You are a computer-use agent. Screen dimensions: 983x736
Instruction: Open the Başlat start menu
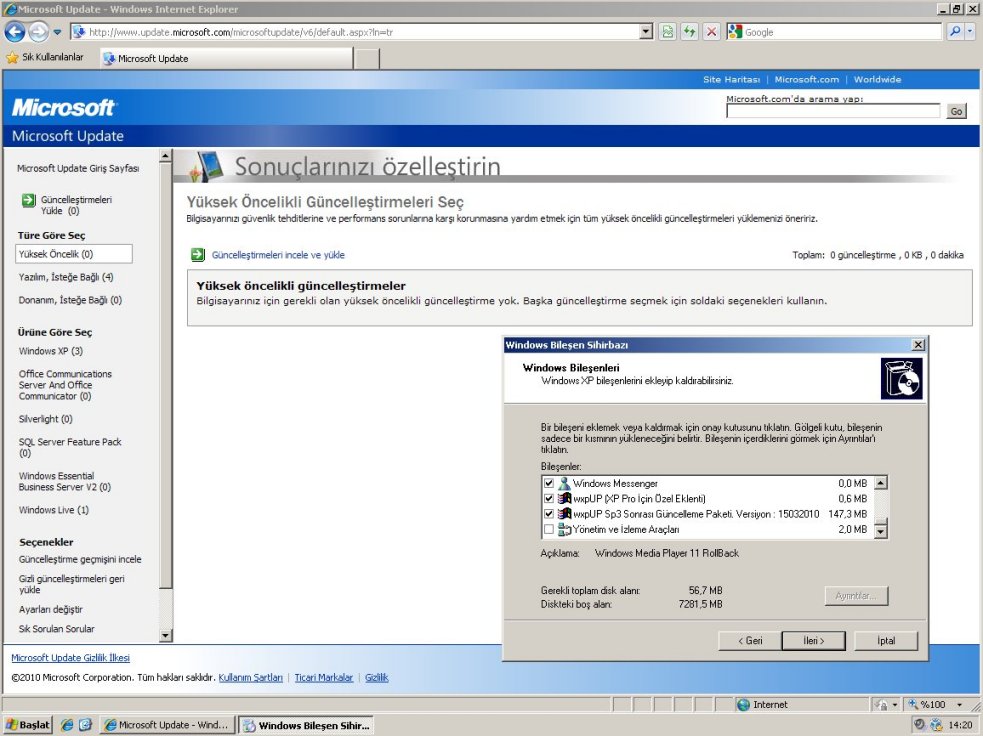pyautogui.click(x=28, y=725)
